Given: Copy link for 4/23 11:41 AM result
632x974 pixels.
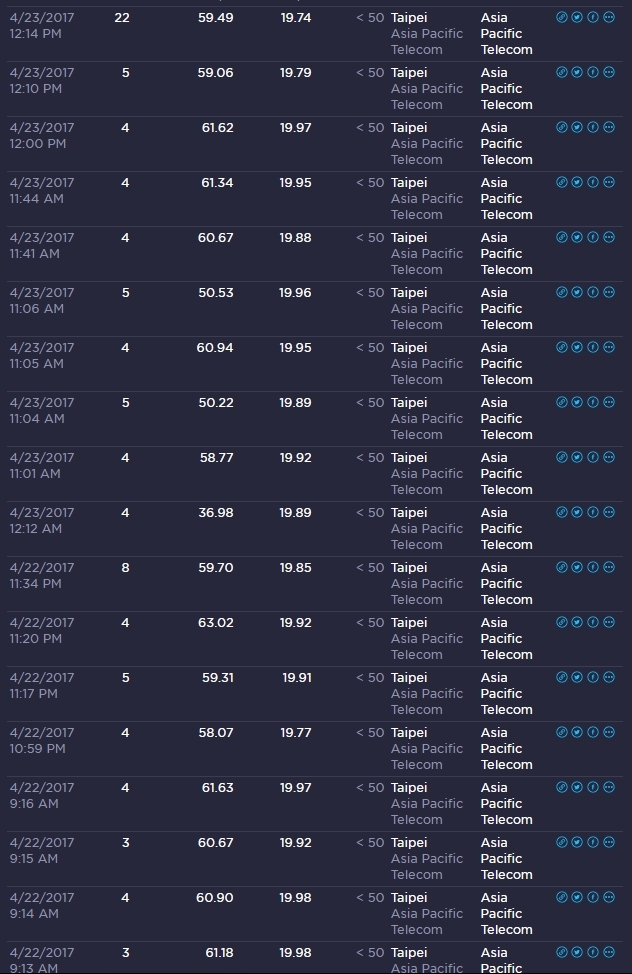Looking at the screenshot, I should (x=562, y=237).
